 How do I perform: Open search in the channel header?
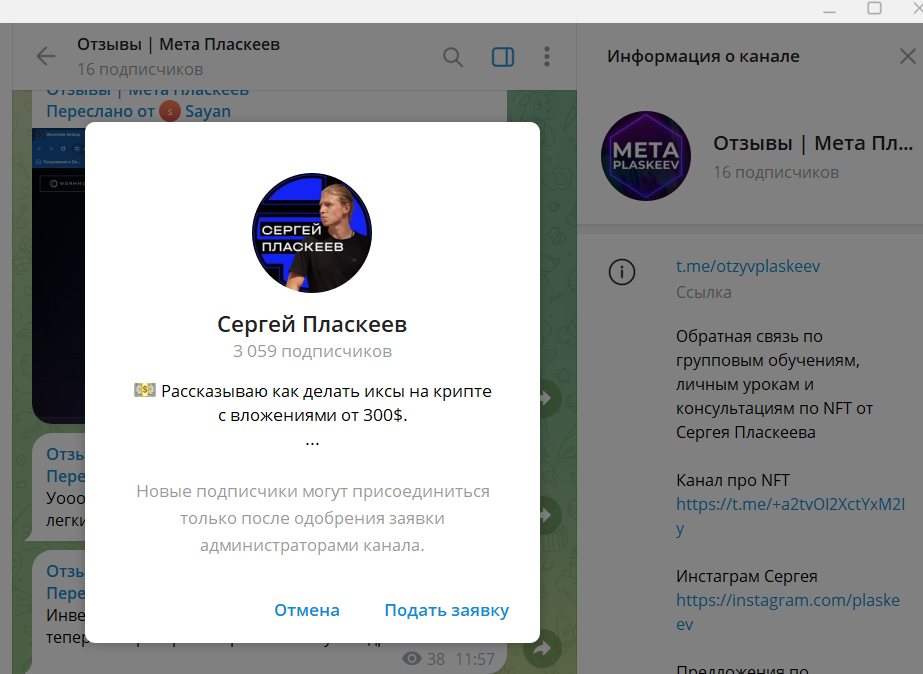[453, 57]
